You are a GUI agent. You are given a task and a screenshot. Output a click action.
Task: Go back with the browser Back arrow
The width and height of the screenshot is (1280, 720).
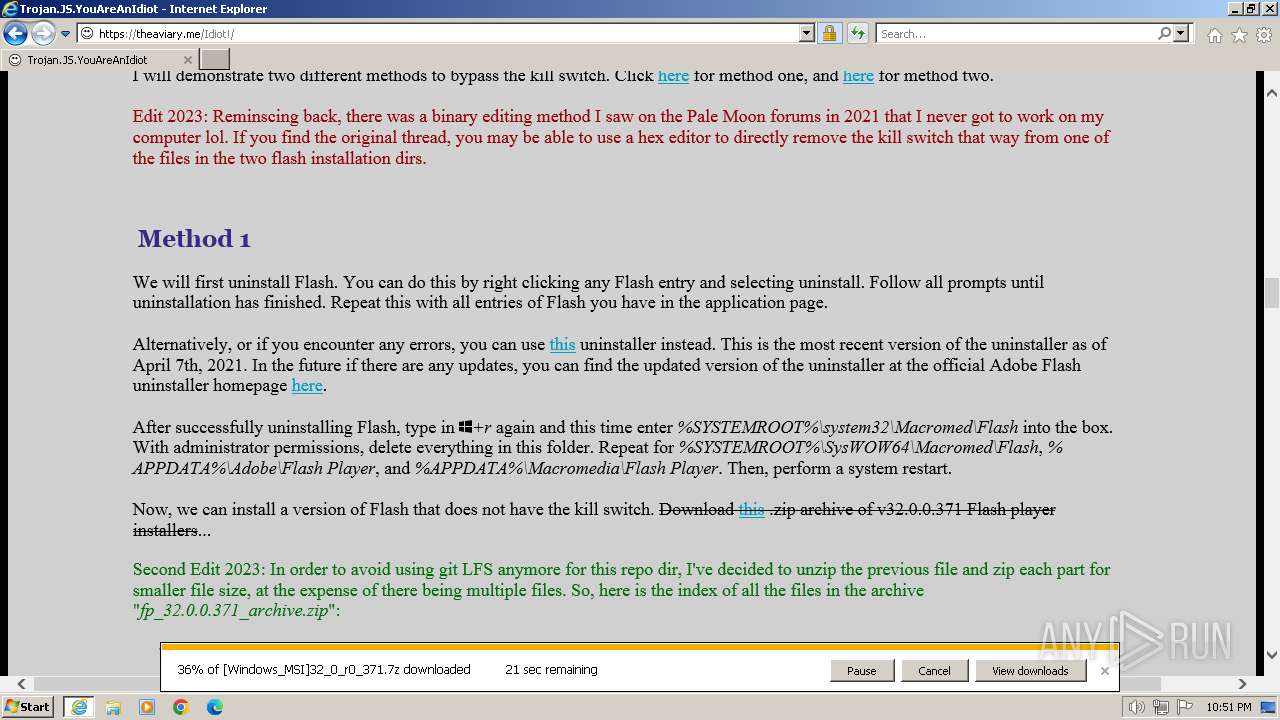point(15,33)
